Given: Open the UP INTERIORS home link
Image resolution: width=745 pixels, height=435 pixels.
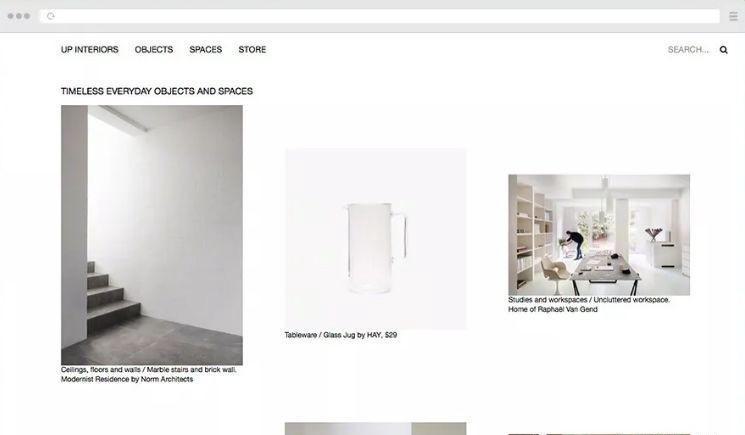Looking at the screenshot, I should pos(89,49).
